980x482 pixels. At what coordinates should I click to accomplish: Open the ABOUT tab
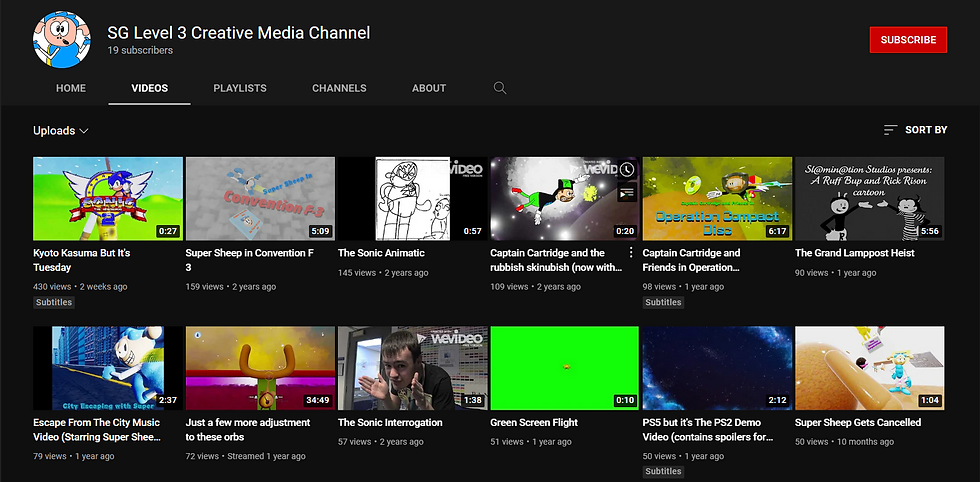429,88
